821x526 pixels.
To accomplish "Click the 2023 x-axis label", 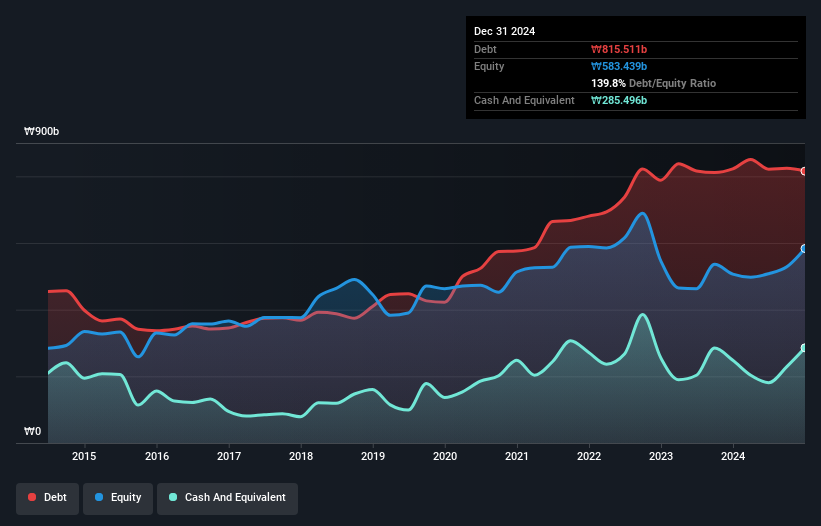I will 661,456.
